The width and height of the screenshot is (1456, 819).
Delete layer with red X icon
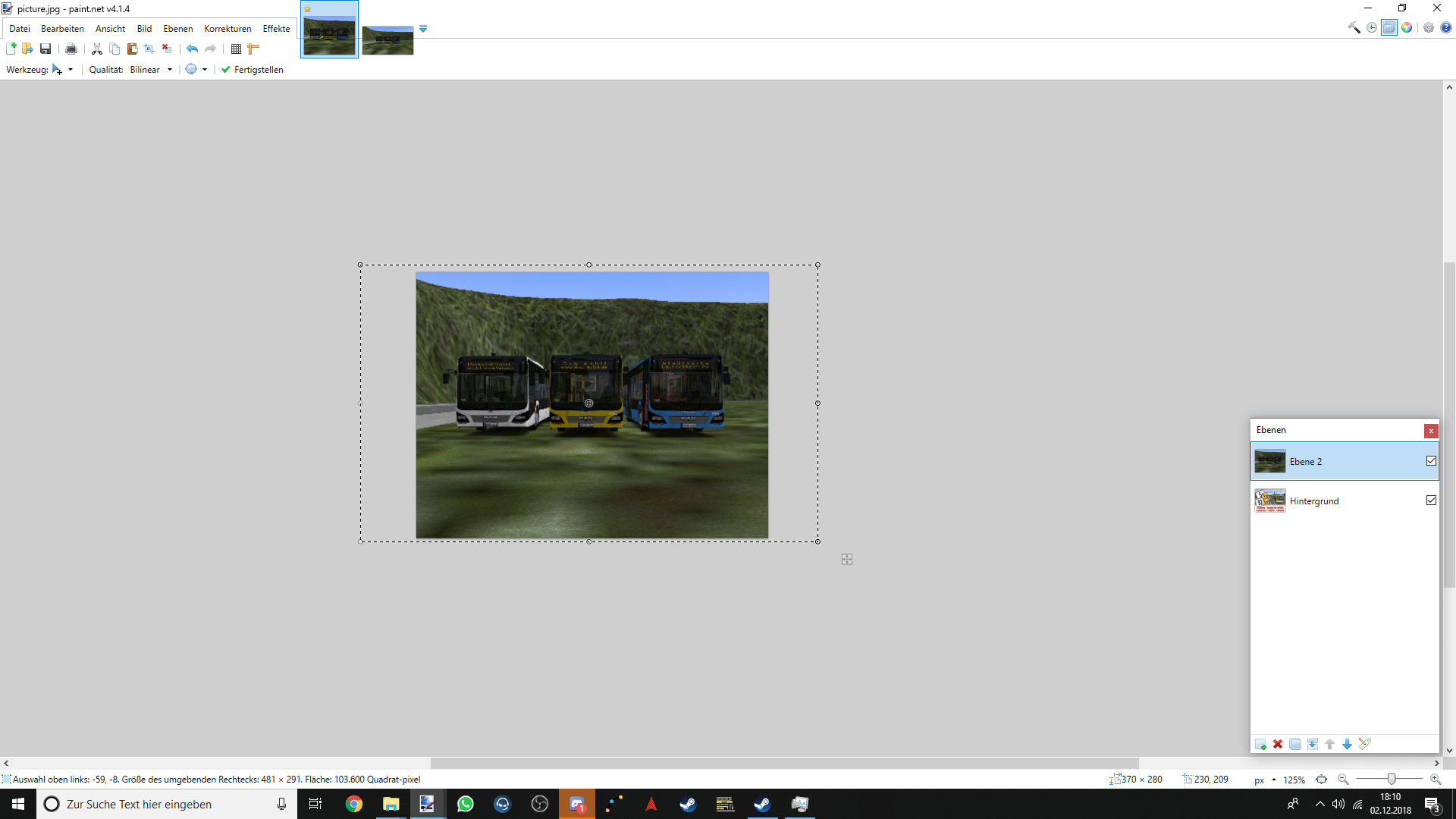coord(1278,745)
